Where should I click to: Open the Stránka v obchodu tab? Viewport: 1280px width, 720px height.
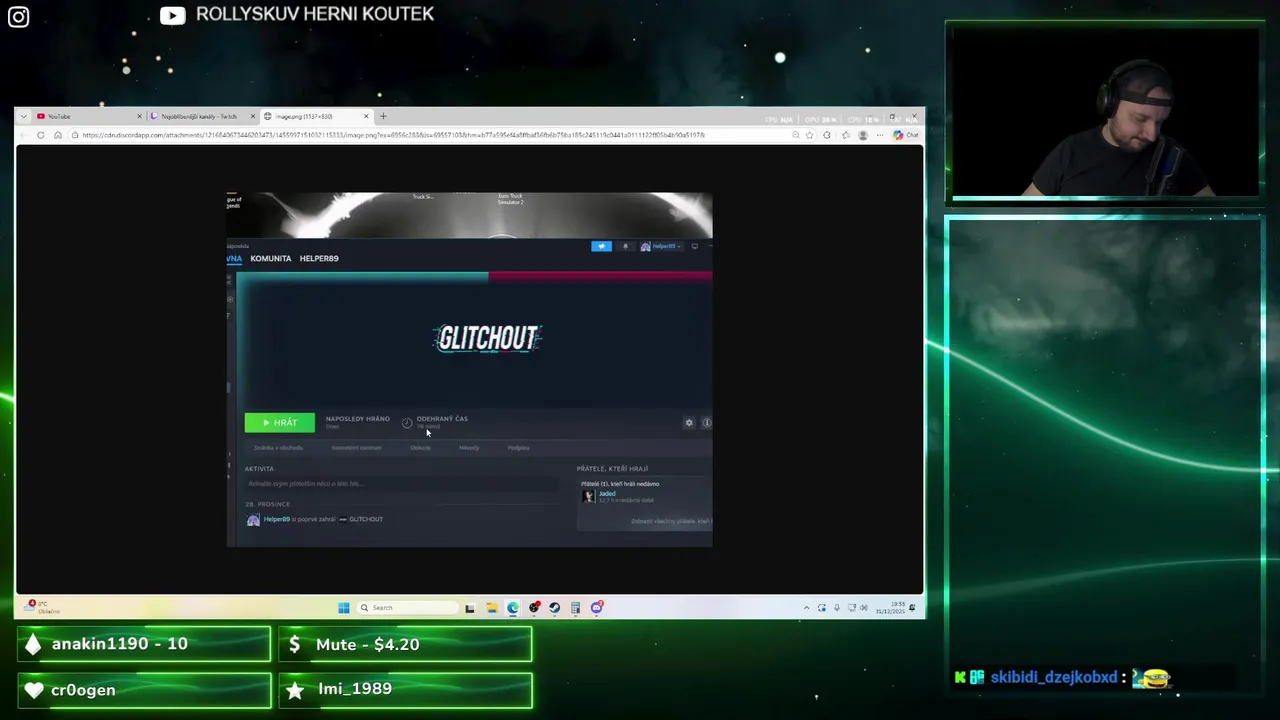[x=278, y=448]
